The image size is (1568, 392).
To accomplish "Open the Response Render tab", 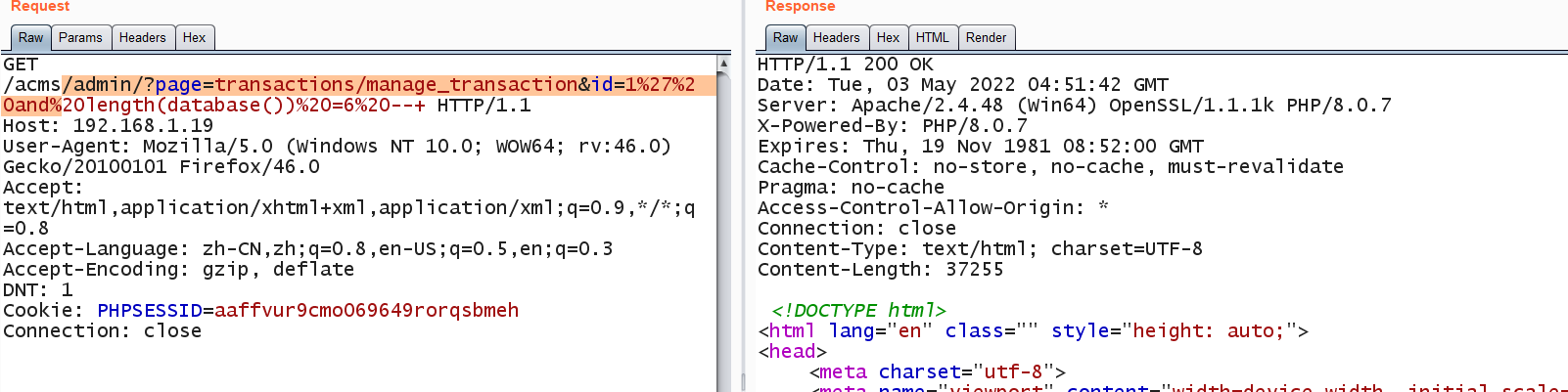I will (987, 38).
